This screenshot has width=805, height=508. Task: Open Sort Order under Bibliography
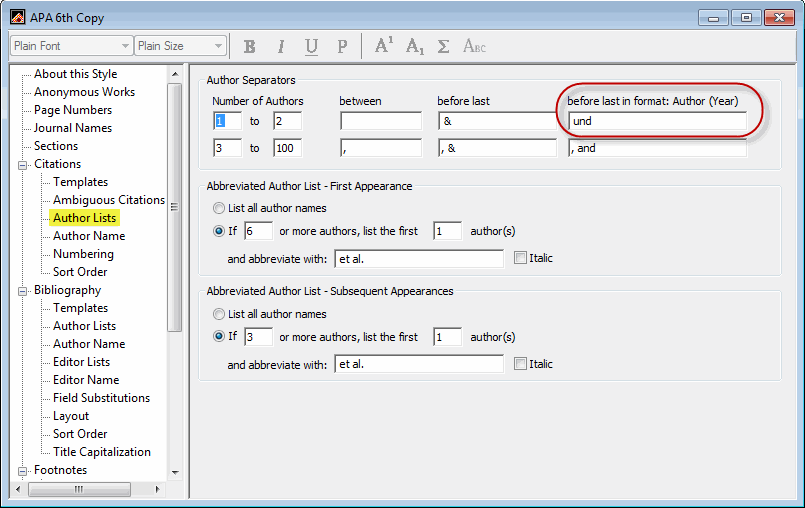point(80,434)
